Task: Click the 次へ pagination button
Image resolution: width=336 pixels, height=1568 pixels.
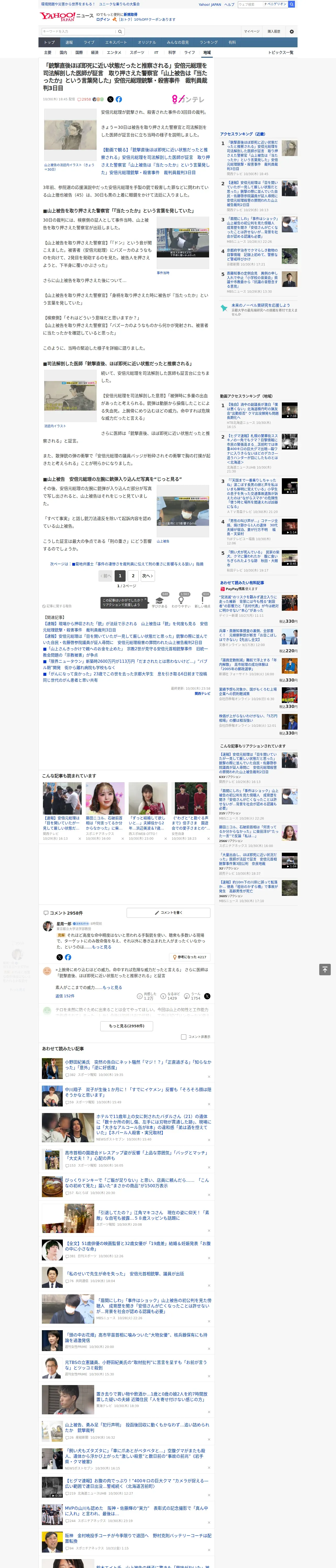Action: click(x=148, y=575)
